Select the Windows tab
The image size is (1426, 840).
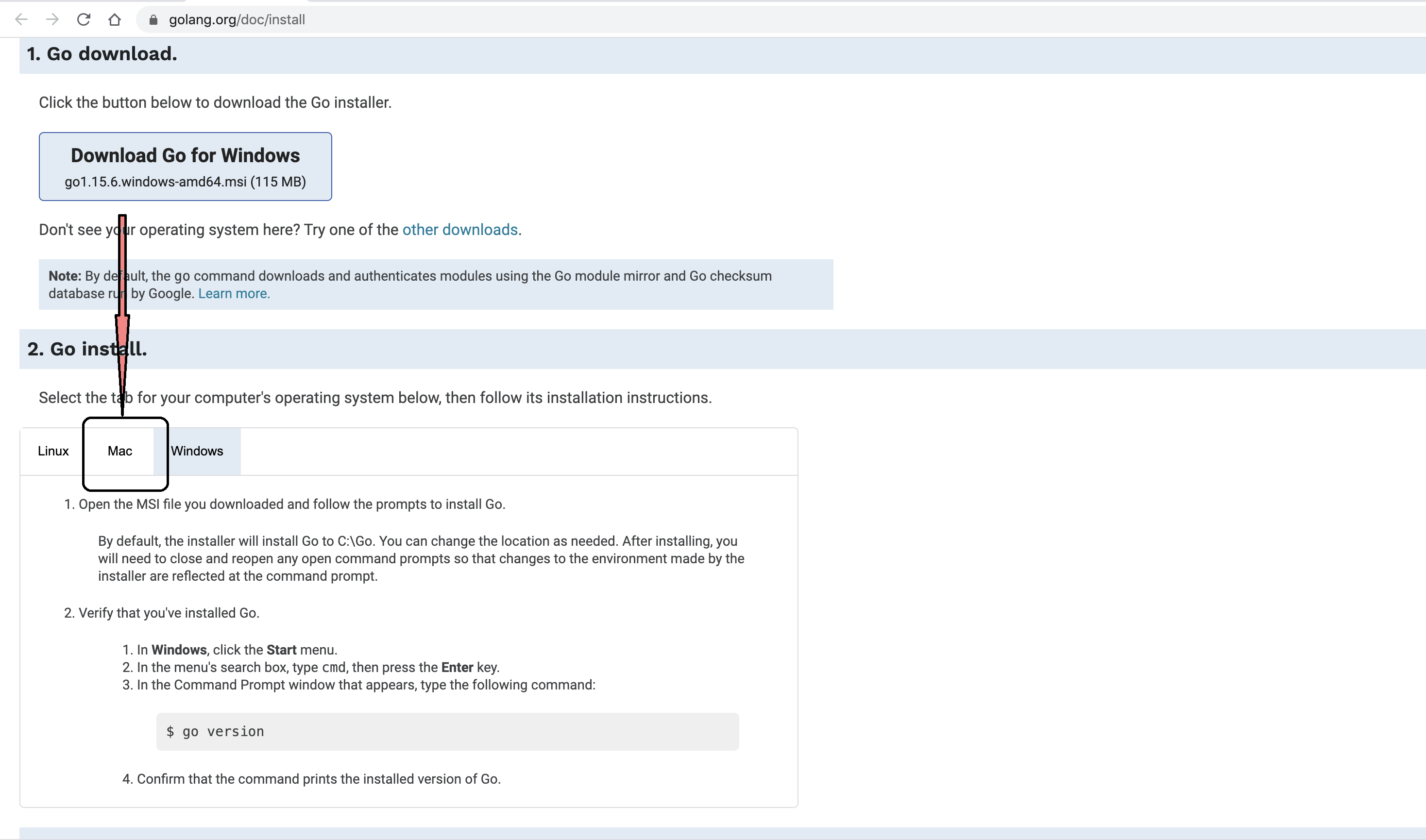[x=197, y=451]
